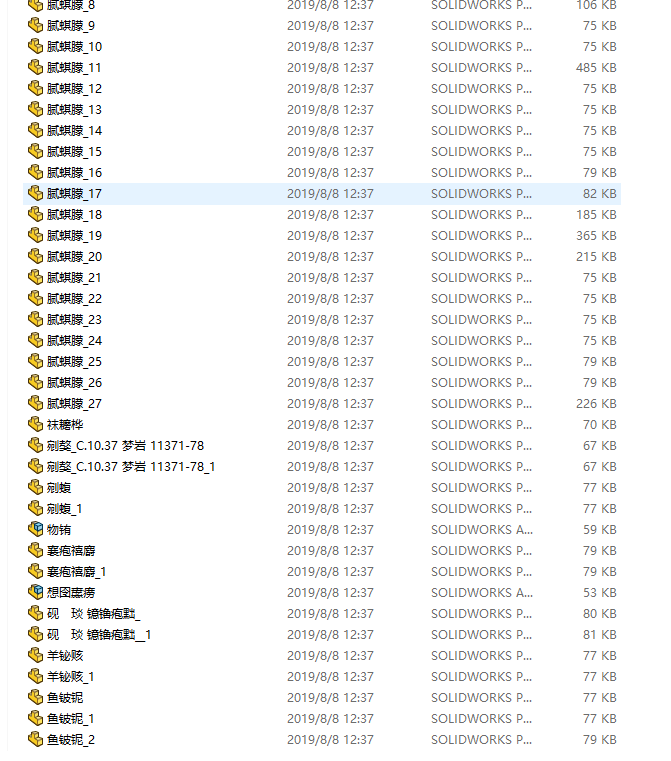
Task: Click the part icon of file ending _16
Action: click(35, 172)
